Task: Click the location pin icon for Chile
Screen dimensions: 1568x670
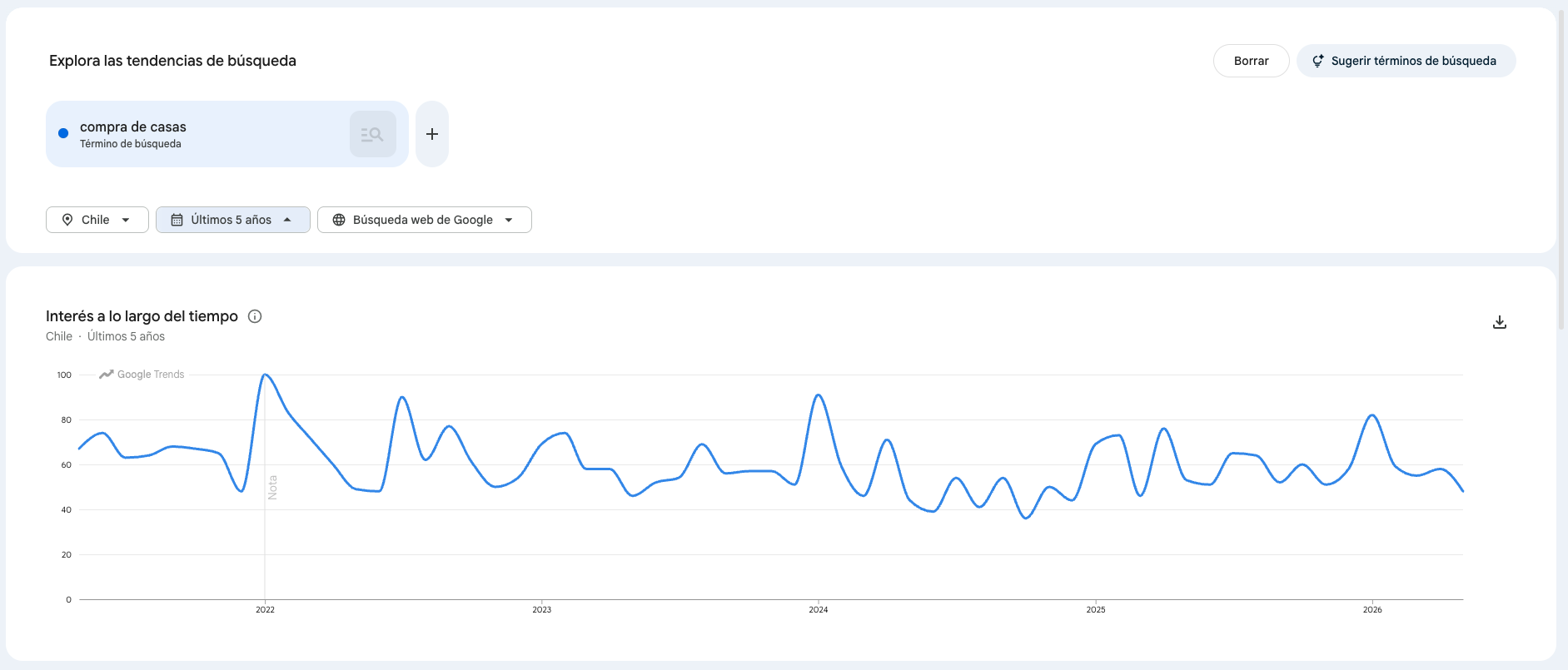Action: click(67, 220)
